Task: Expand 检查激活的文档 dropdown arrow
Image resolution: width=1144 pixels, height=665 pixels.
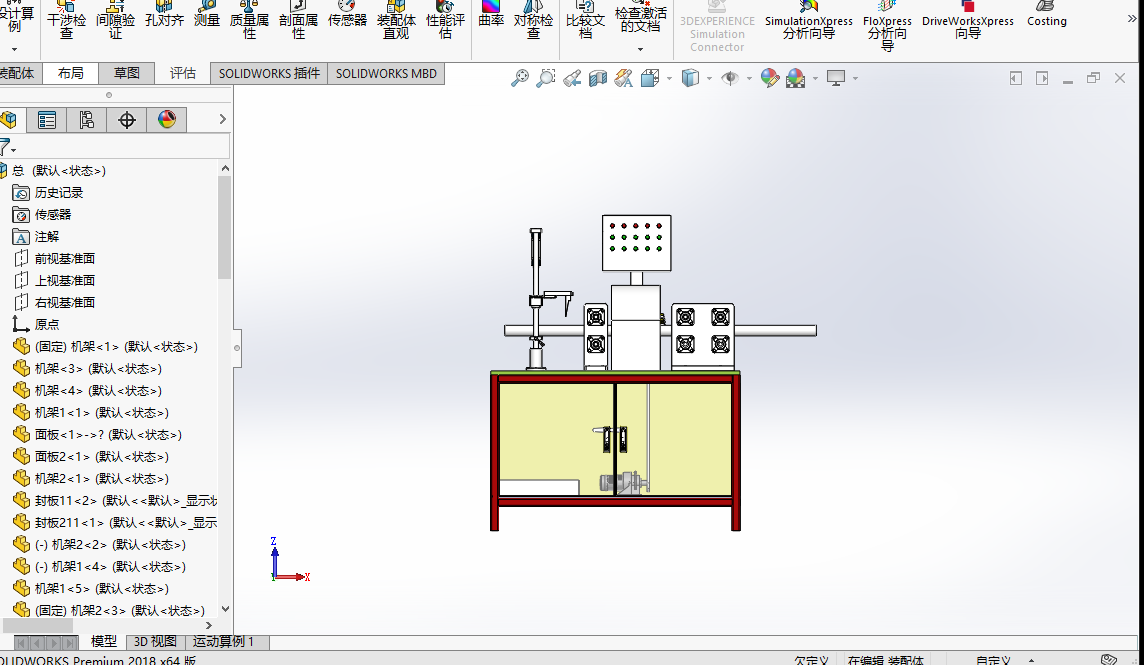Action: [641, 50]
